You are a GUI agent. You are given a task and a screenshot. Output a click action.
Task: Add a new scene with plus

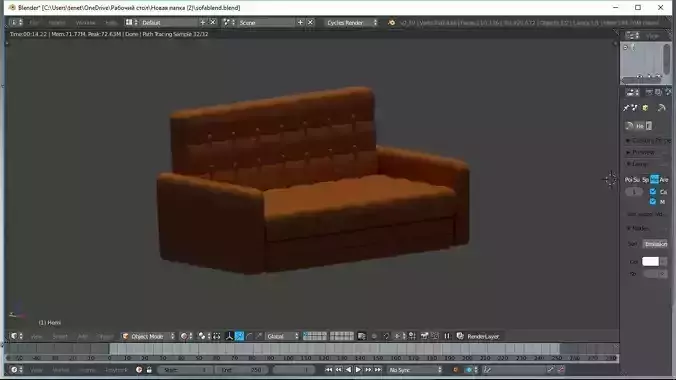click(x=300, y=22)
